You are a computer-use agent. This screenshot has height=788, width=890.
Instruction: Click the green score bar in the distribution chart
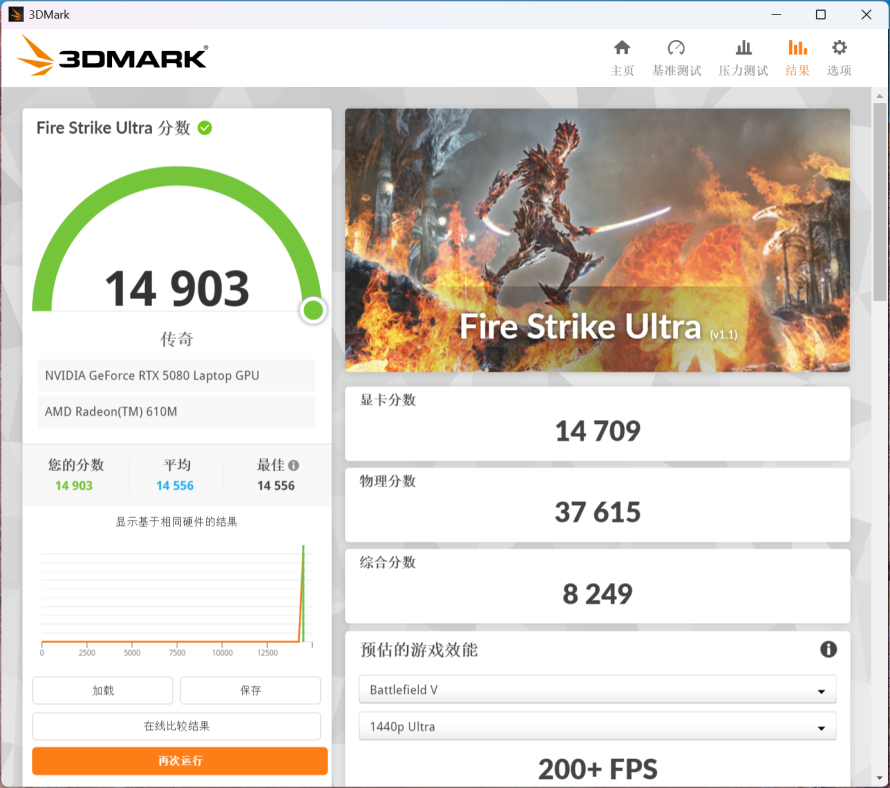304,593
